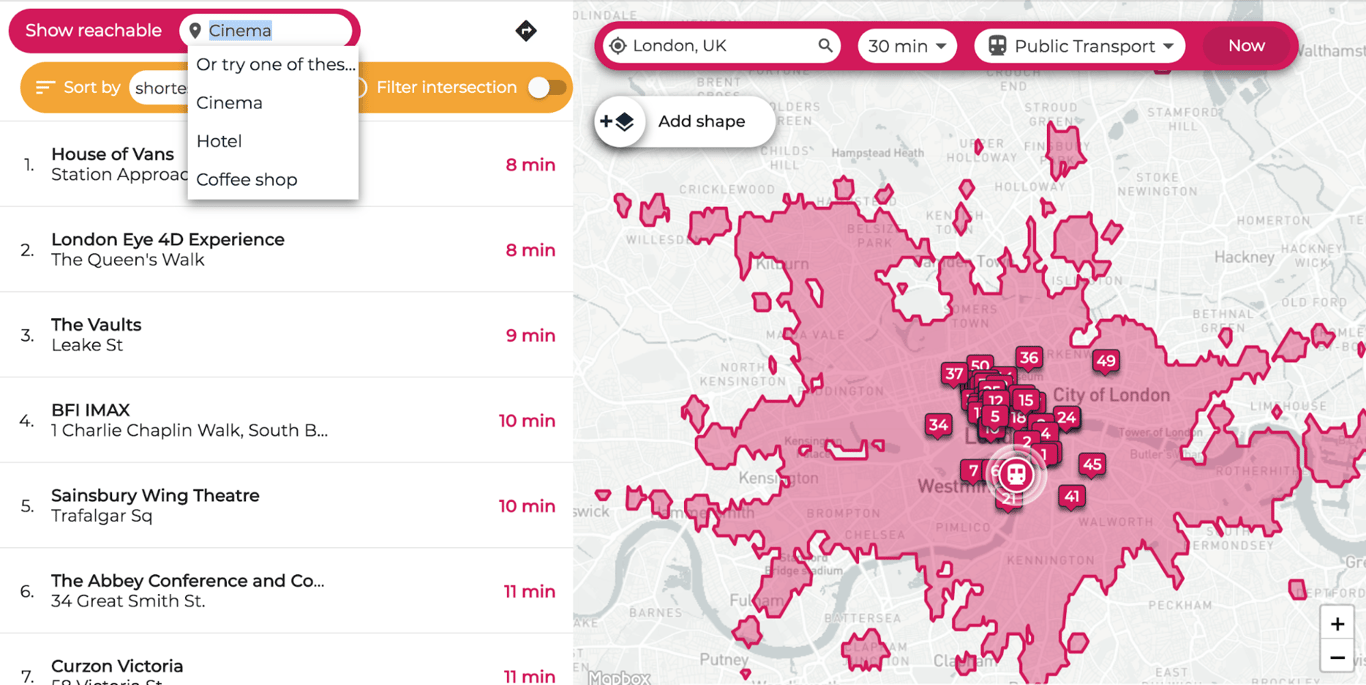Select the transit origin marker on the map
1366x685 pixels.
coord(1016,474)
